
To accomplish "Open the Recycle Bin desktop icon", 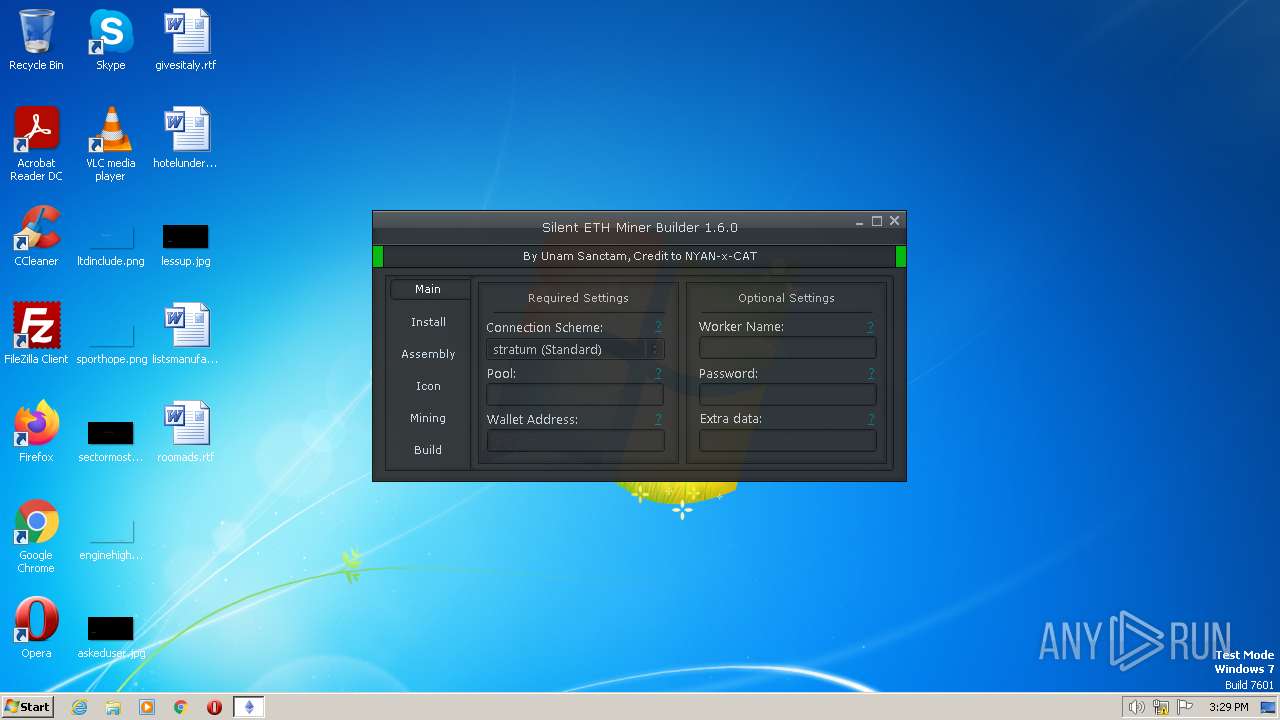I will pyautogui.click(x=36, y=40).
